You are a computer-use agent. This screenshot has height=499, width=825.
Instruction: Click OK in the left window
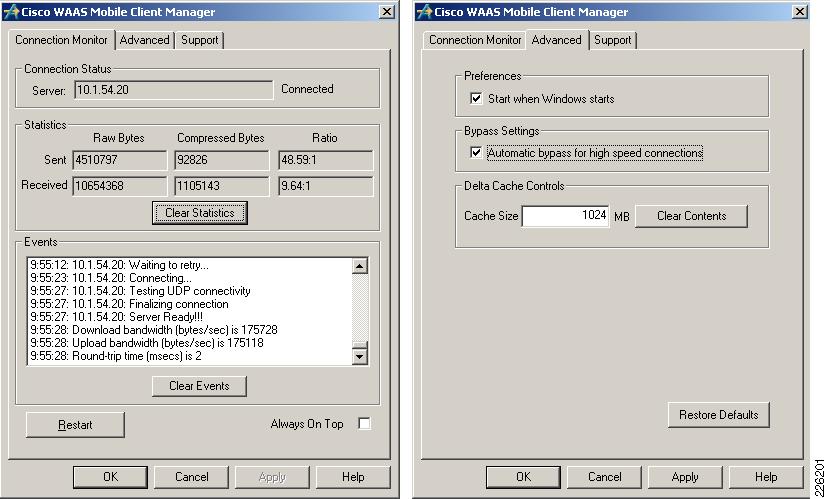click(x=110, y=477)
